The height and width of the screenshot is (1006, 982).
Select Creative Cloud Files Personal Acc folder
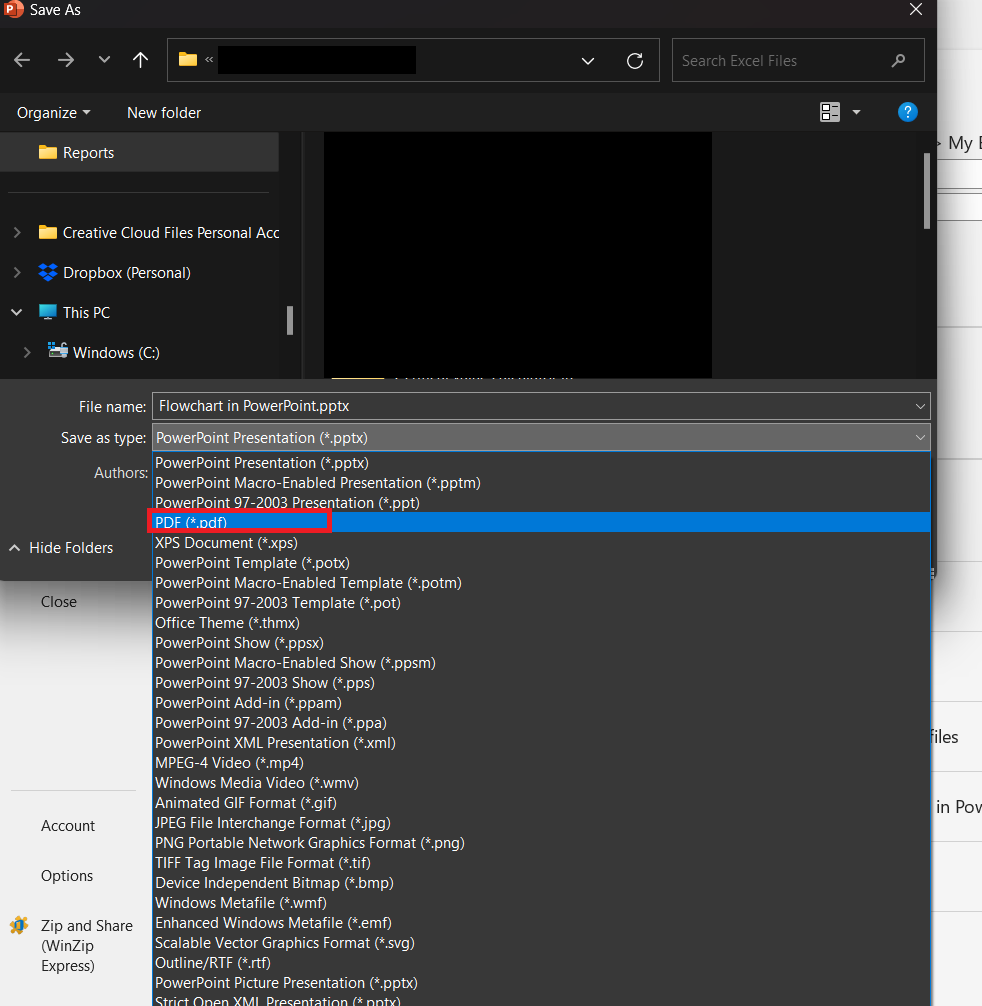(159, 233)
